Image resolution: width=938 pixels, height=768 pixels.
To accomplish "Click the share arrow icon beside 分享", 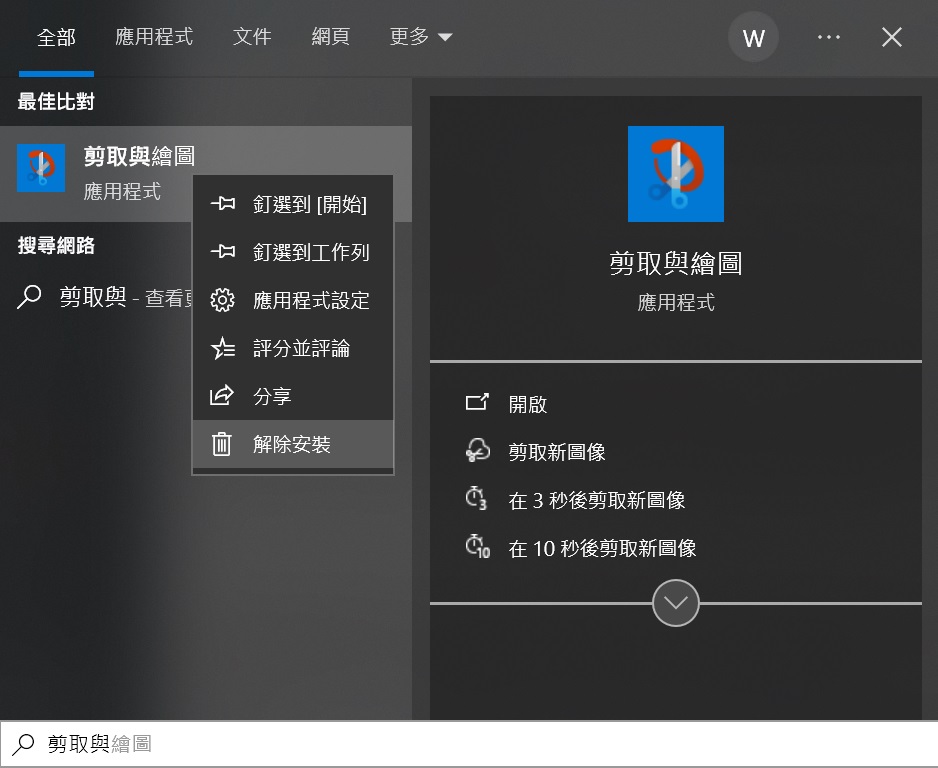I will click(222, 396).
